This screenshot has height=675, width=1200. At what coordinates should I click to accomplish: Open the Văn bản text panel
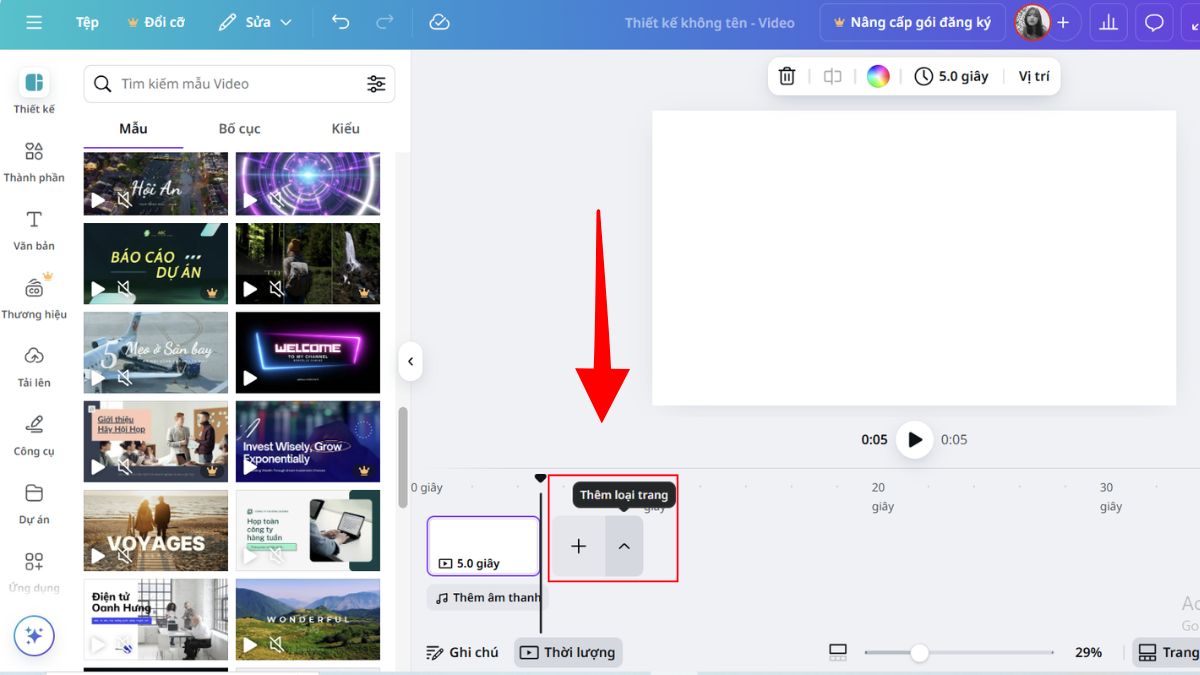(x=34, y=229)
